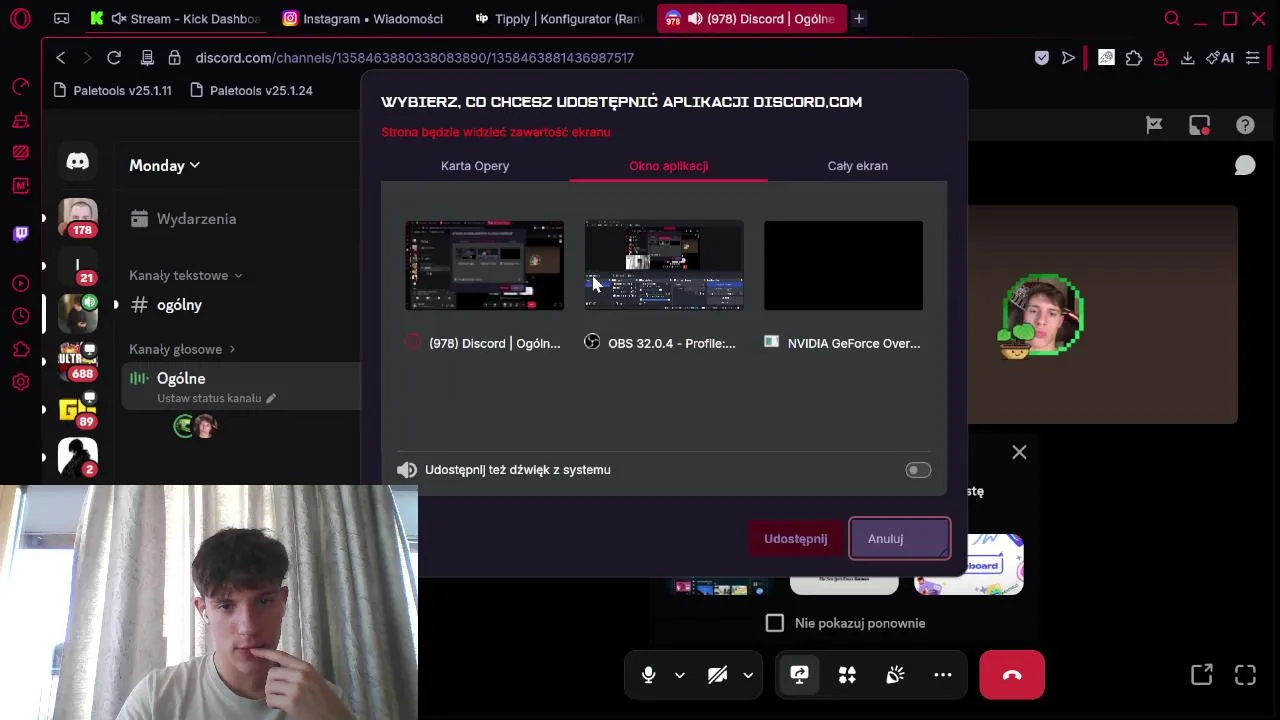Click the 'Anuluj' button
The height and width of the screenshot is (720, 1280).
click(x=899, y=539)
